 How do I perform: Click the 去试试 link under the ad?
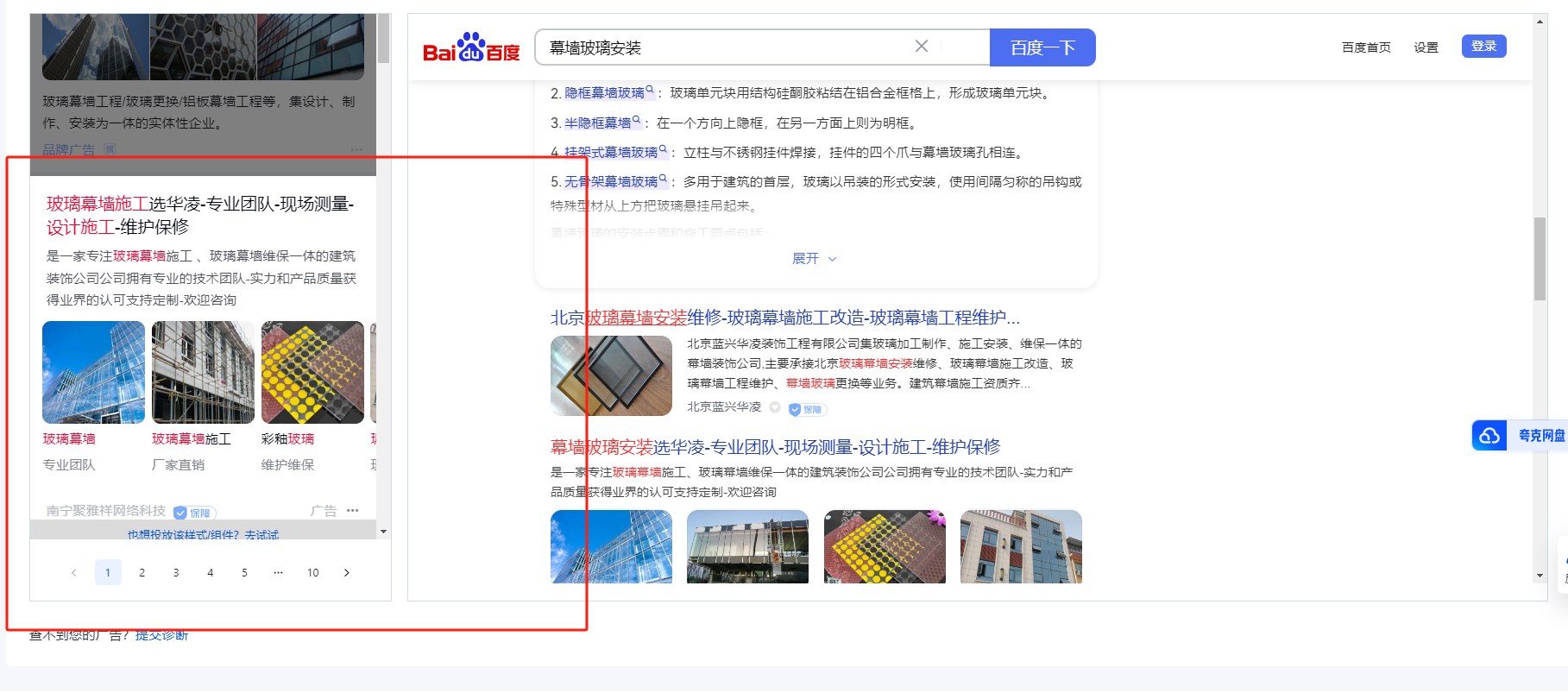(261, 535)
